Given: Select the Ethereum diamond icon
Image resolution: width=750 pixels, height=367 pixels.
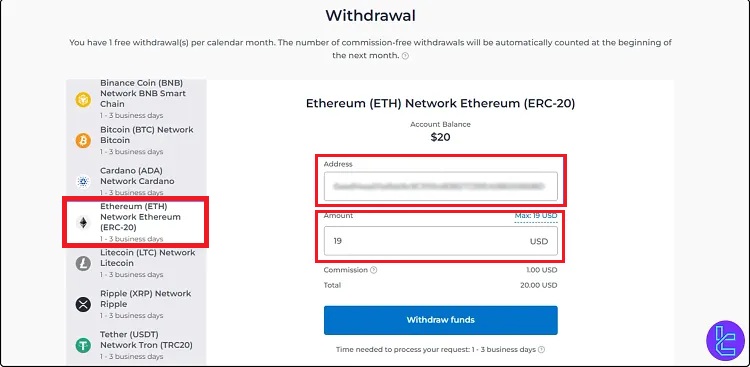Looking at the screenshot, I should 83,222.
